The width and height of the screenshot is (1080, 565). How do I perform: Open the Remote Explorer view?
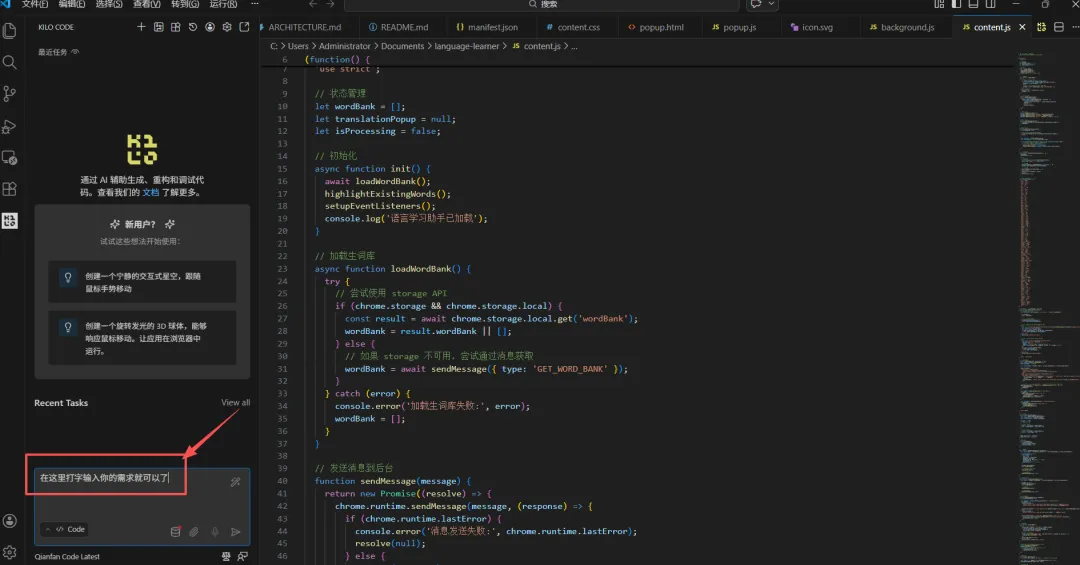[10, 158]
